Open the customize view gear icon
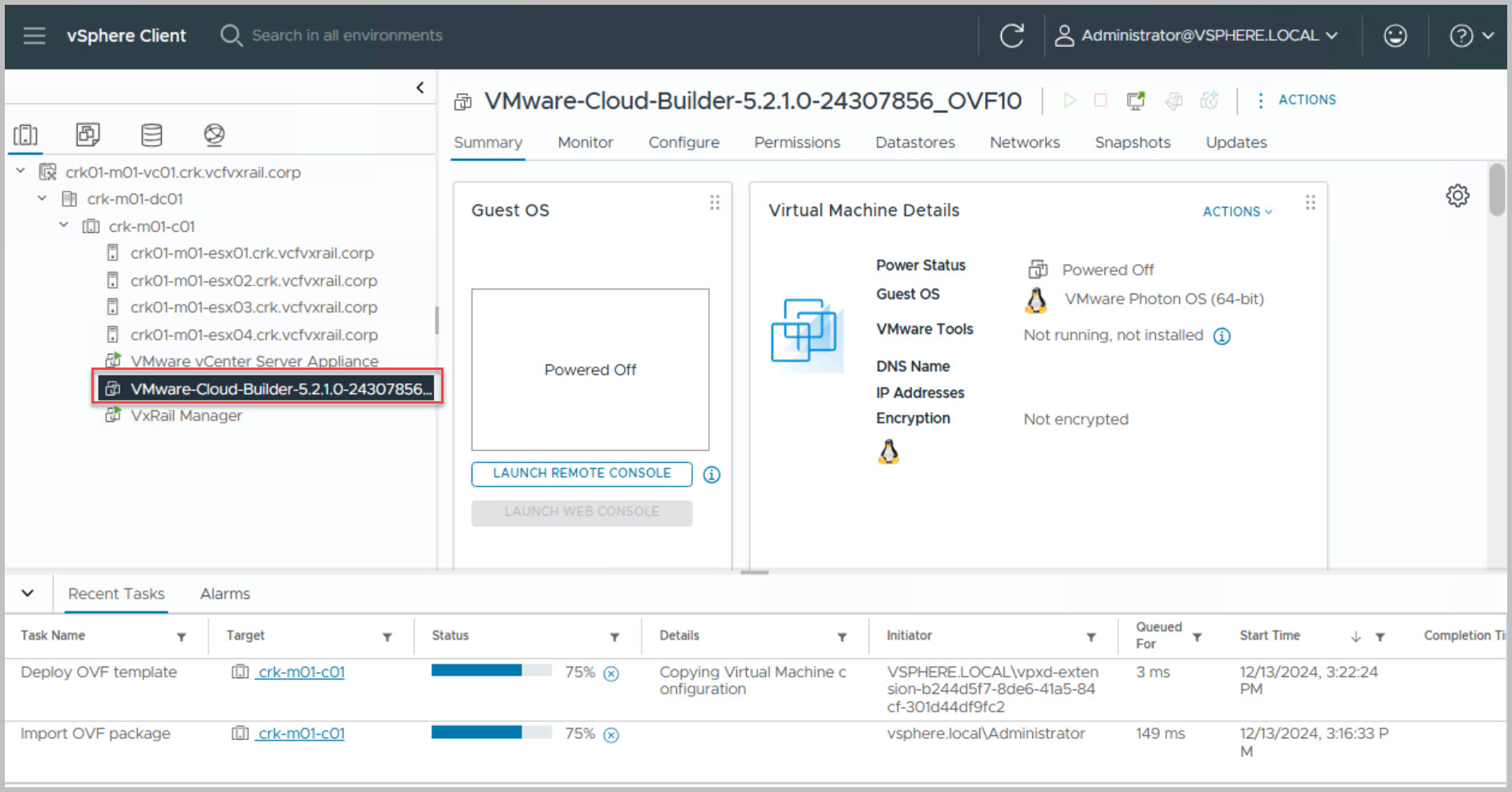Screen dimensions: 1512x792 1457,196
